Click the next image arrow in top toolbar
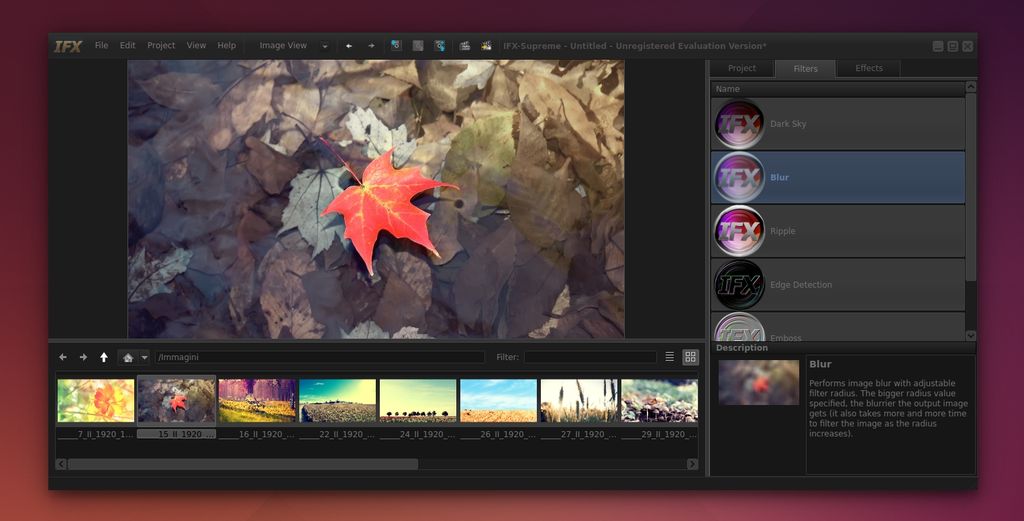This screenshot has height=521, width=1024. tap(371, 46)
